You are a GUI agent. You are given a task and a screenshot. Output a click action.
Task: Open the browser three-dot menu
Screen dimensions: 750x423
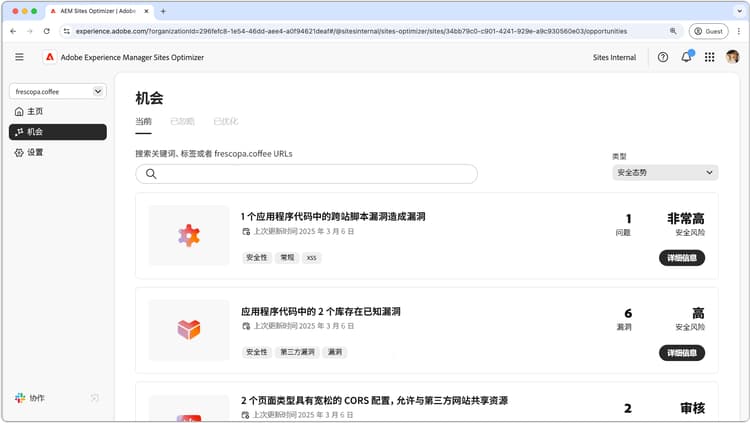pyautogui.click(x=739, y=31)
